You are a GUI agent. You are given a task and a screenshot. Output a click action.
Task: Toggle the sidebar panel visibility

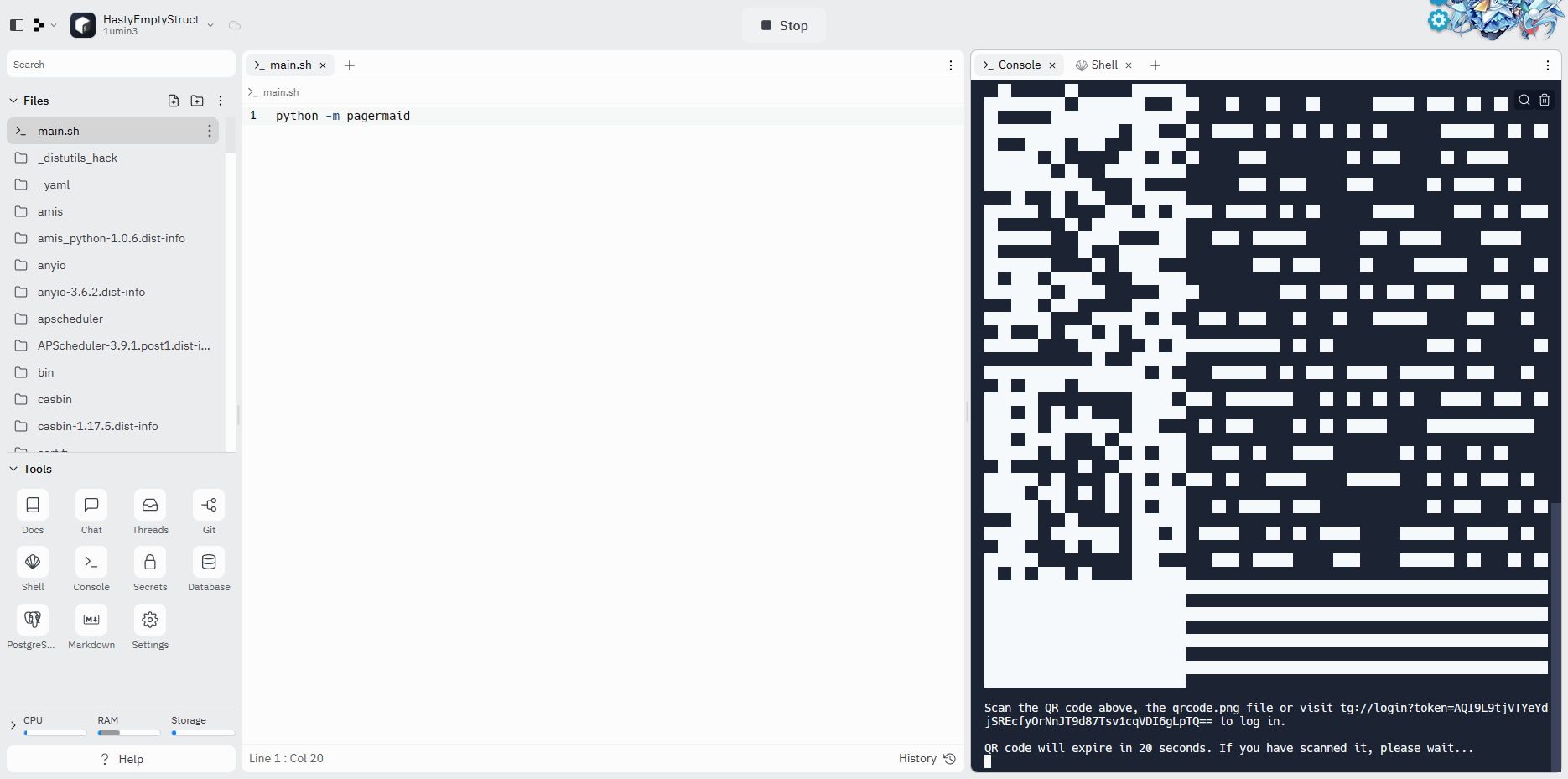17,25
